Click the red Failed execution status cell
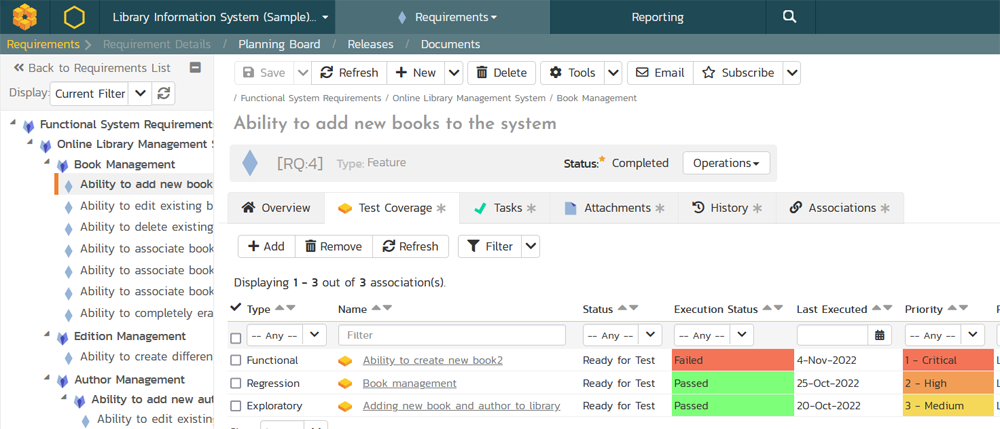This screenshot has height=429, width=1000. [729, 360]
